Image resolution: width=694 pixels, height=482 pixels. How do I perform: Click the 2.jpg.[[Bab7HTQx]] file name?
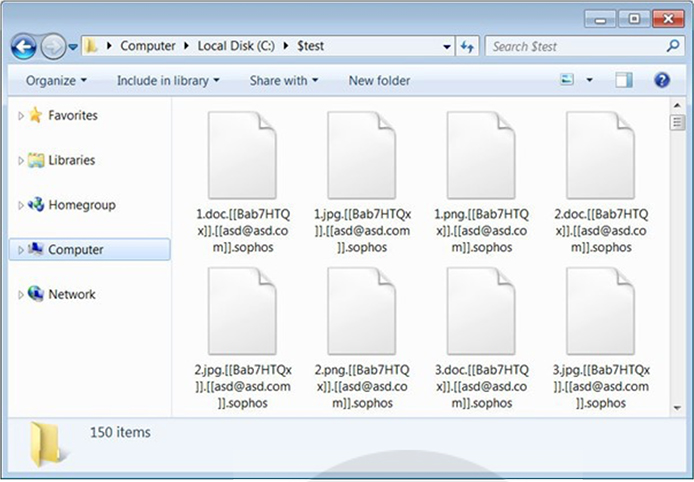coord(243,386)
